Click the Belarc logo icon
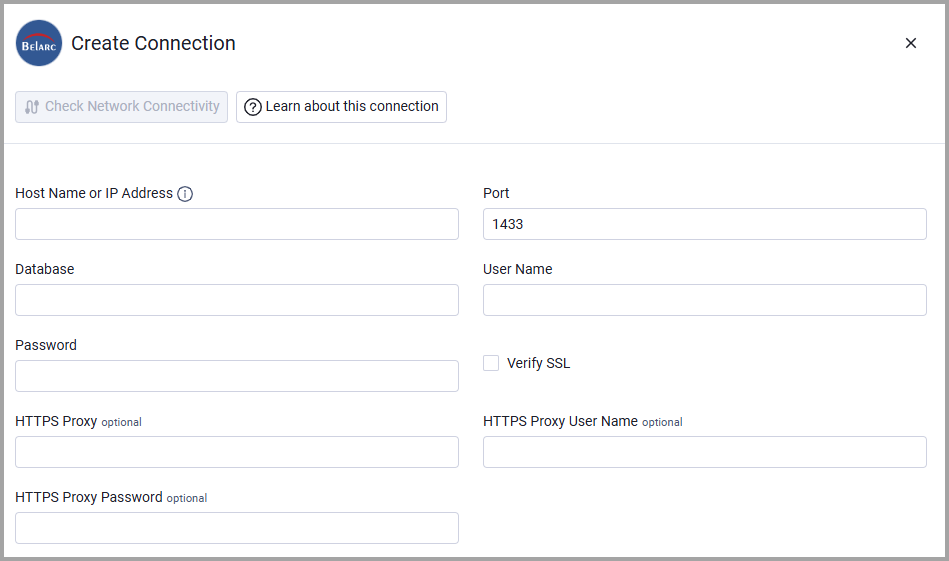 (39, 43)
